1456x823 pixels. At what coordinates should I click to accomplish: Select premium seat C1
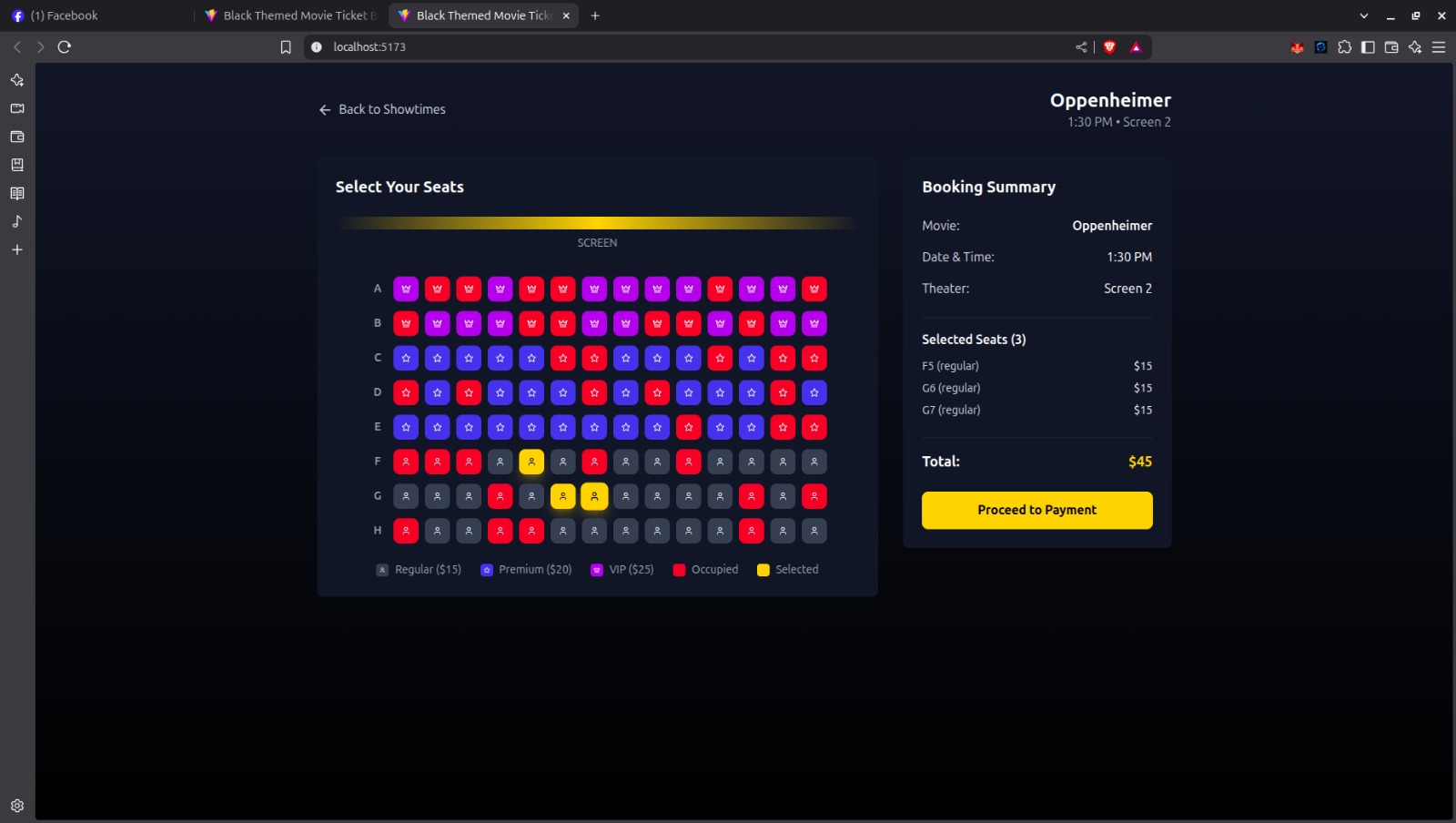point(406,358)
